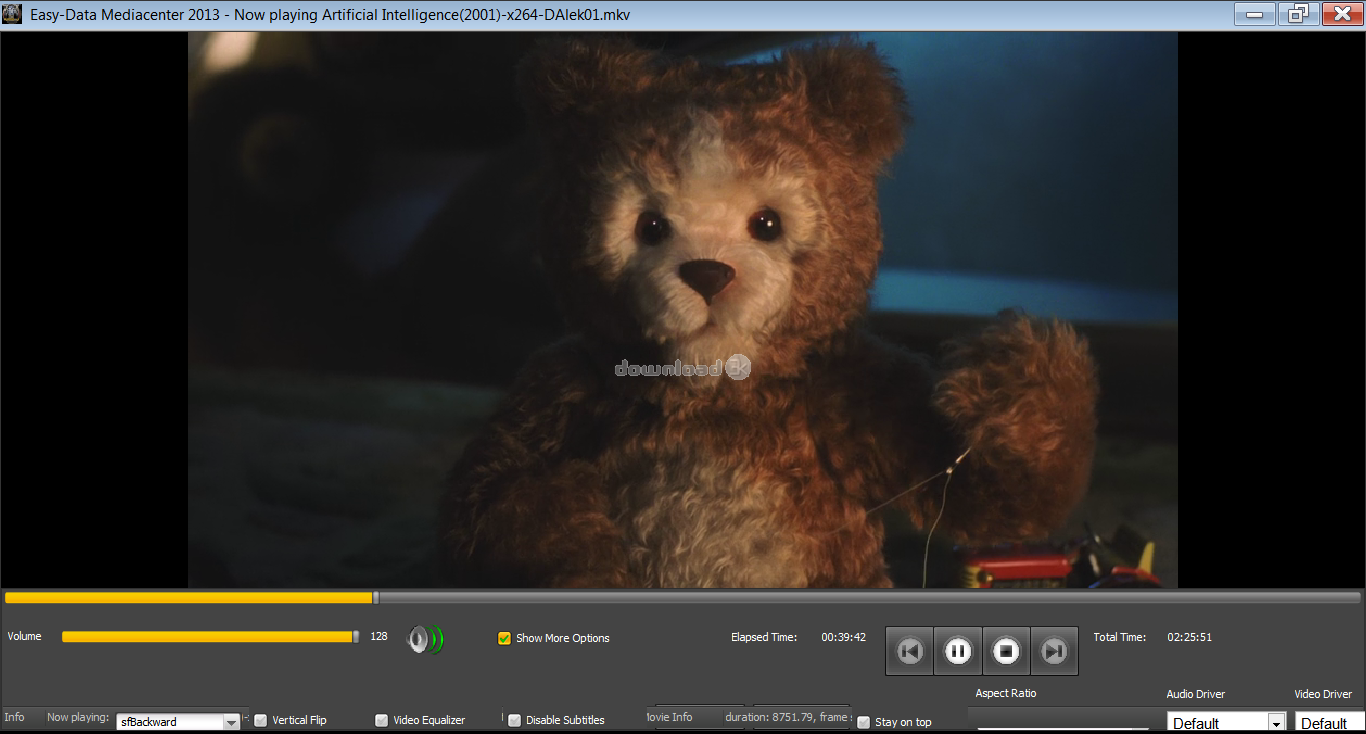The height and width of the screenshot is (734, 1366).
Task: Click the elapsed time 00:39:42
Action: (843, 637)
